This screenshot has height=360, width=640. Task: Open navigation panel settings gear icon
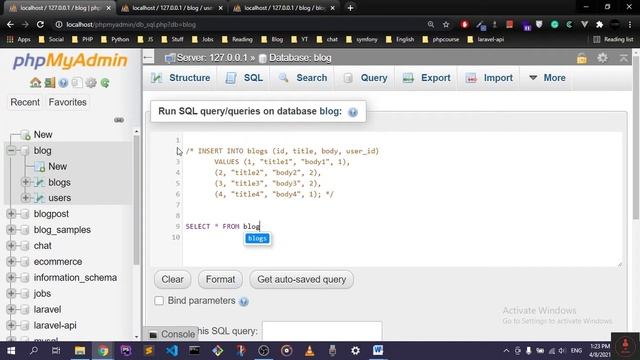tap(91, 83)
